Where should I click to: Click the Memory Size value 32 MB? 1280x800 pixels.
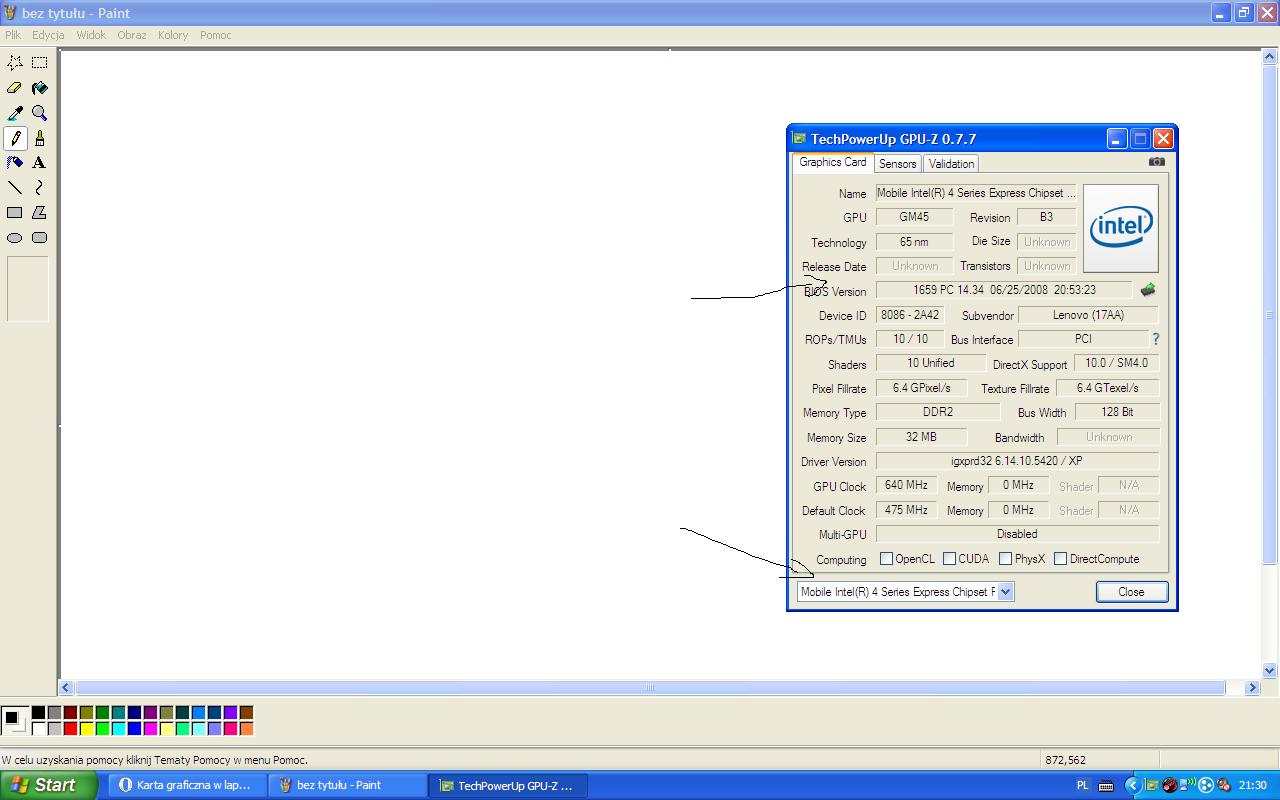point(921,437)
